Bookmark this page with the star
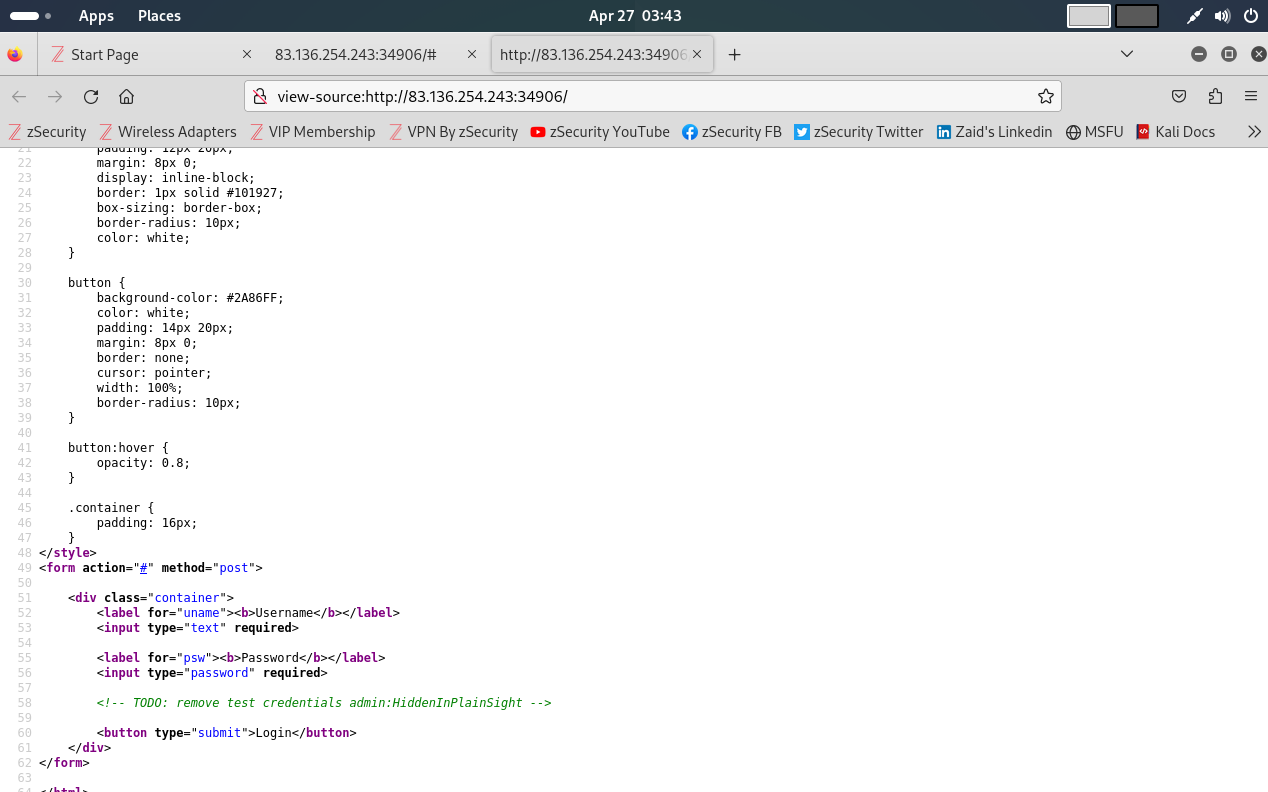 click(x=1045, y=96)
